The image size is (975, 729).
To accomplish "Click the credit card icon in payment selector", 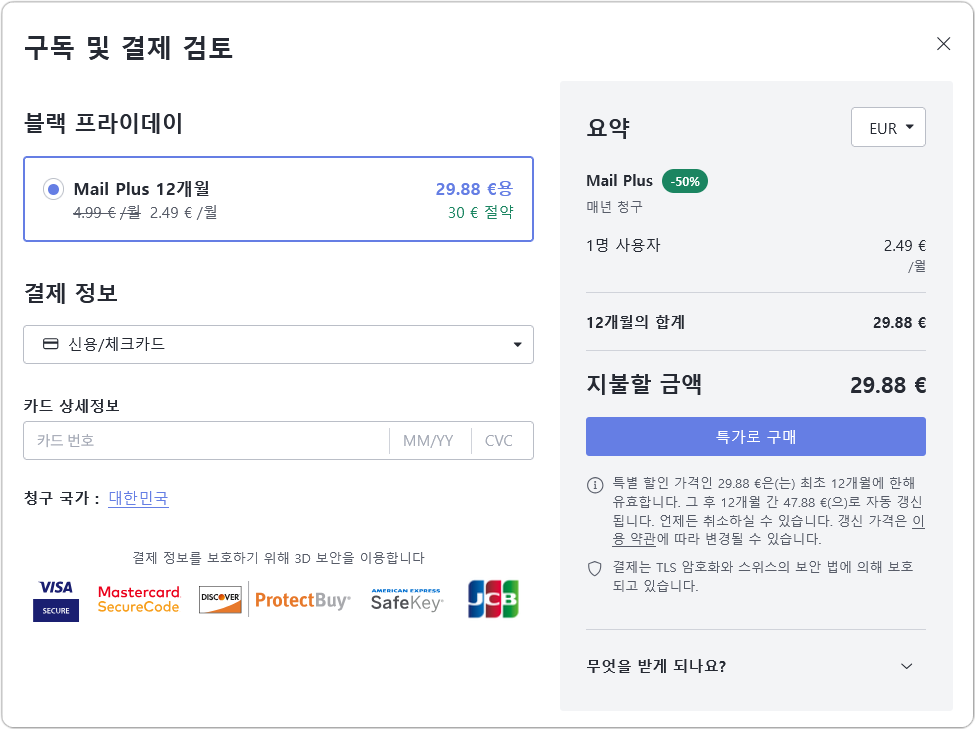I will coord(50,344).
